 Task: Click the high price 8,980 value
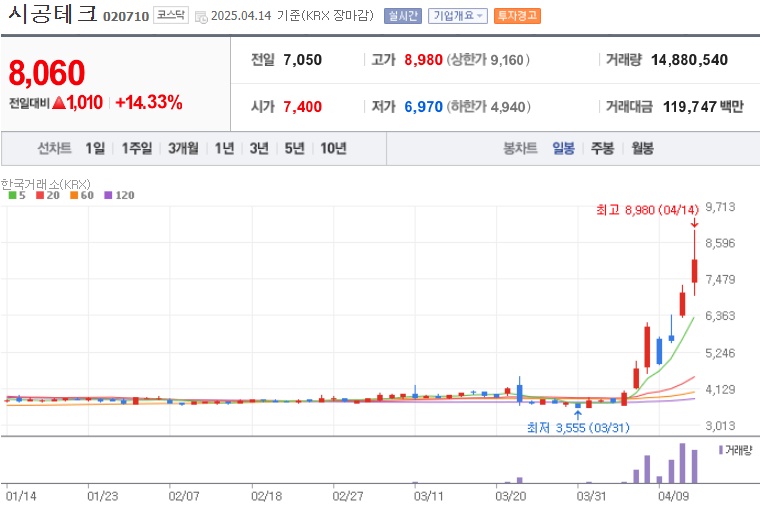[x=424, y=60]
